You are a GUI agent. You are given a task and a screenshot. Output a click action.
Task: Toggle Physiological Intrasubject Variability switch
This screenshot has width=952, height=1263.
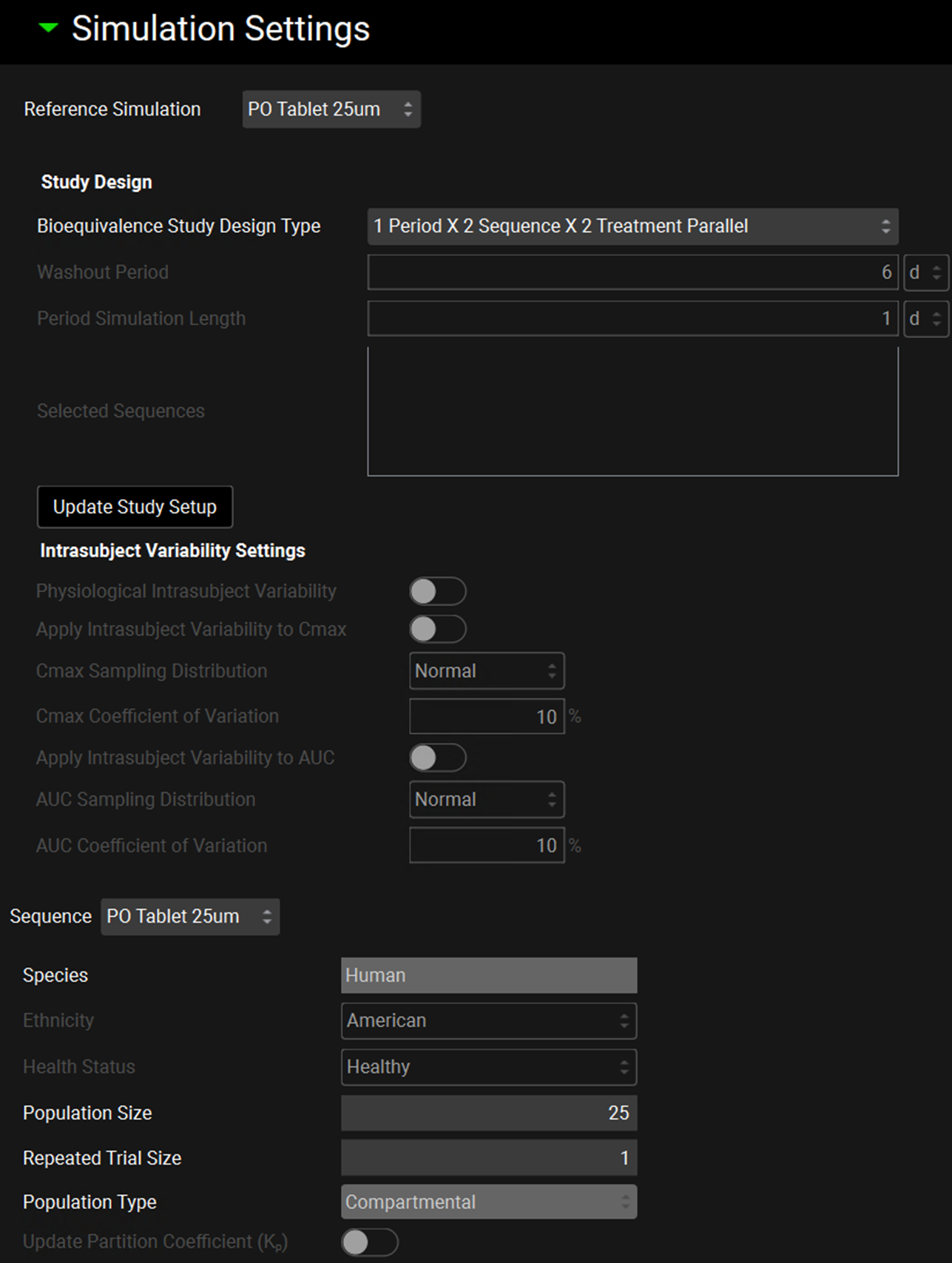437,591
